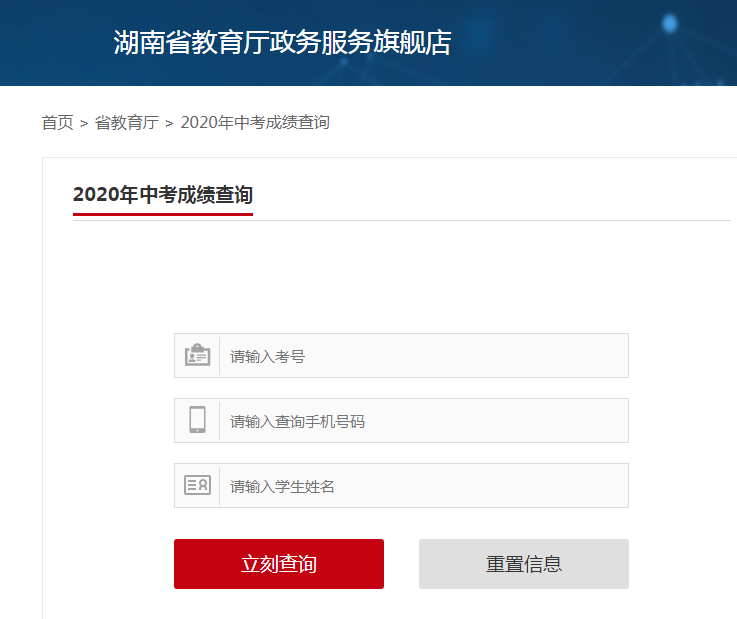
Task: Select breadcrumb item 2020年中考成绩查询
Action: (255, 123)
